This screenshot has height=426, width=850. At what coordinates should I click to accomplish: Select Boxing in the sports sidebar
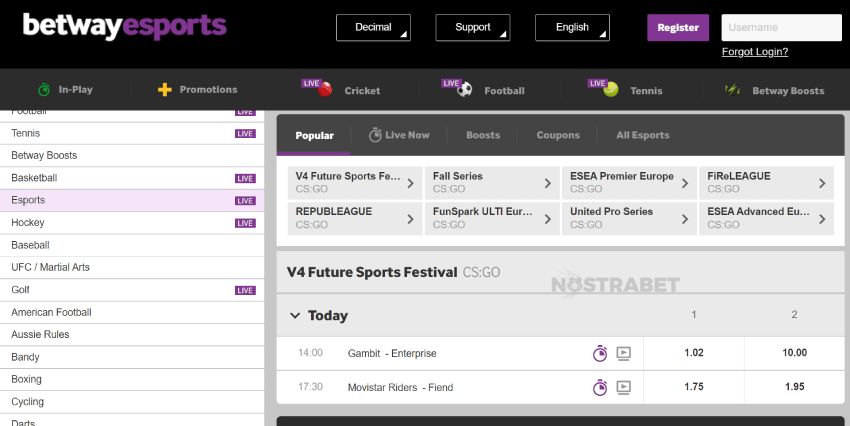[x=132, y=379]
